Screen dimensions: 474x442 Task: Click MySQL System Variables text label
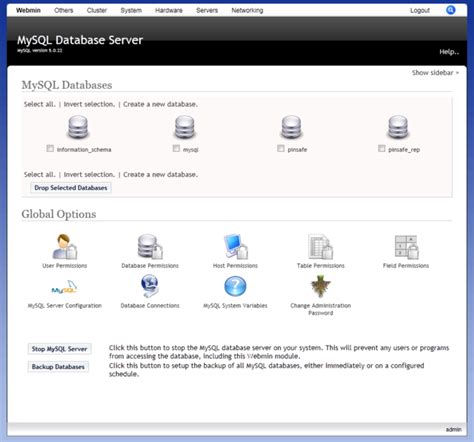235,306
